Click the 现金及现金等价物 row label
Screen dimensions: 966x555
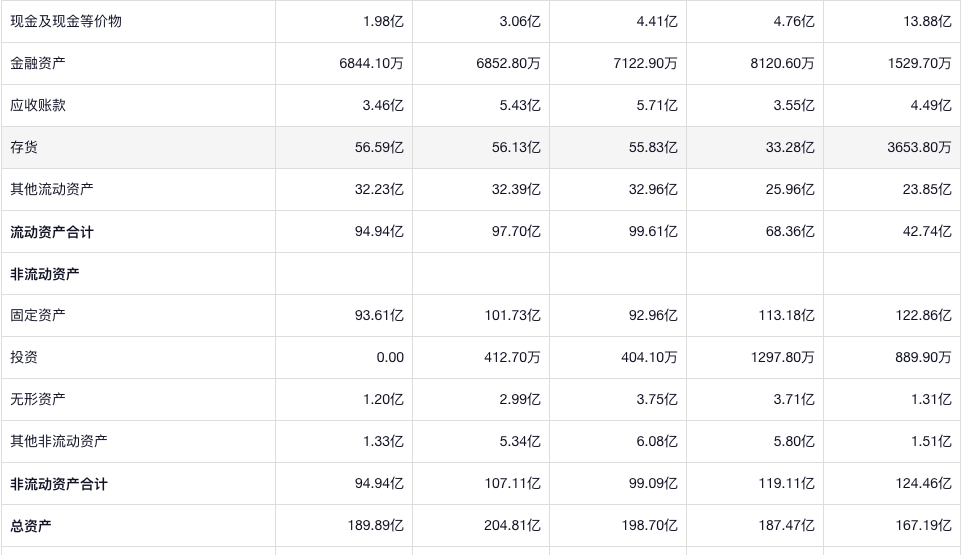(66, 21)
